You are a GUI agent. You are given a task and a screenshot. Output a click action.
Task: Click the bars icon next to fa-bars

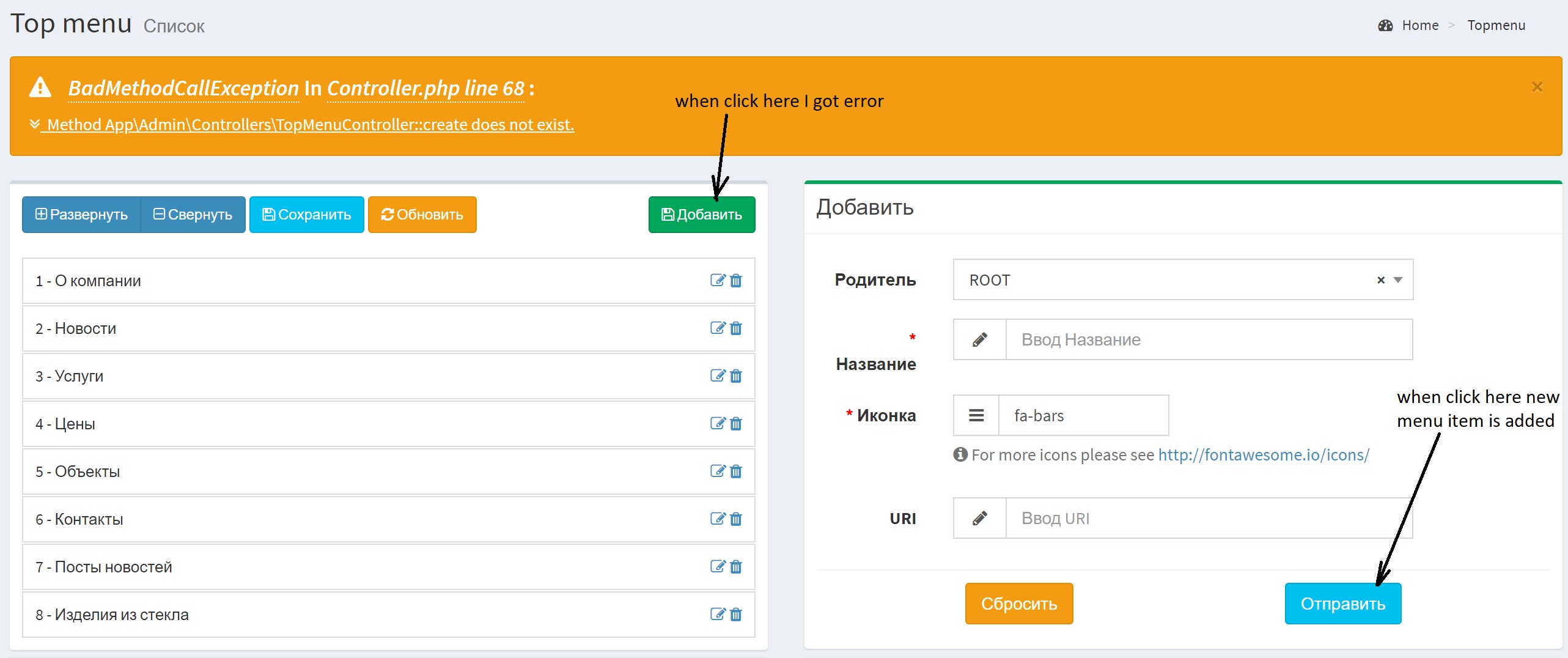975,415
